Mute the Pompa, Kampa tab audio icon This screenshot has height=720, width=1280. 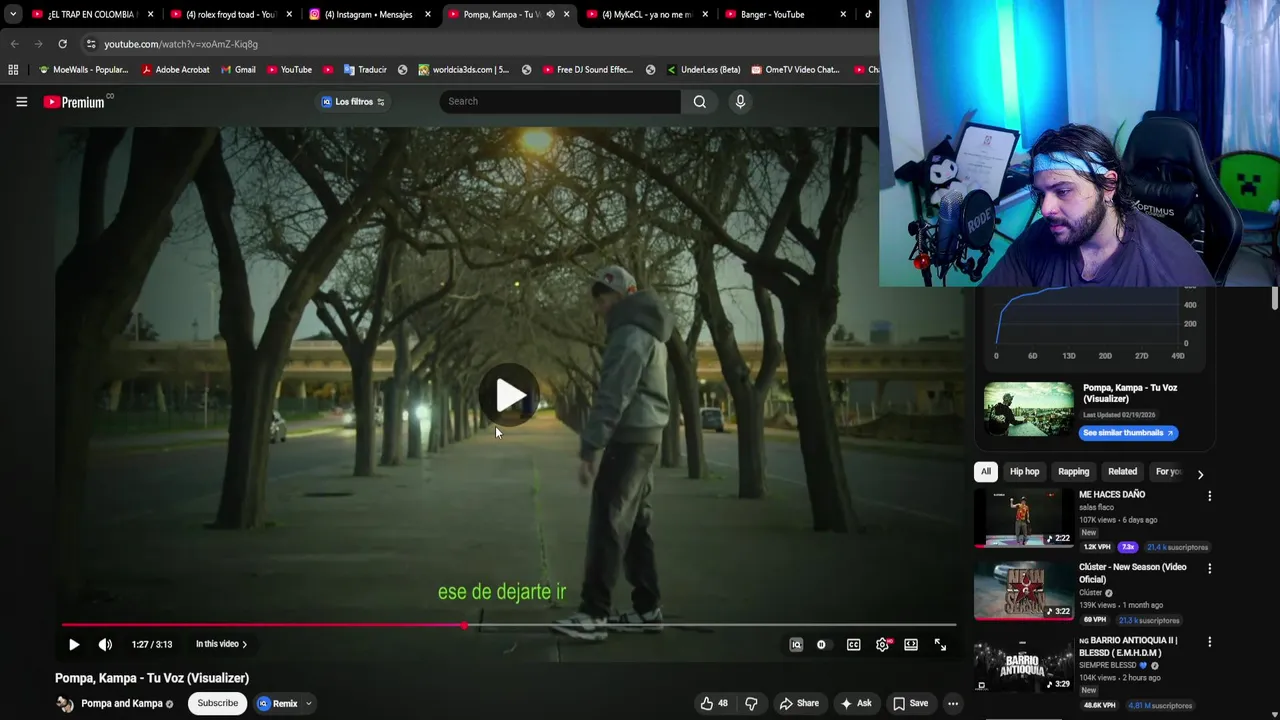coord(550,14)
